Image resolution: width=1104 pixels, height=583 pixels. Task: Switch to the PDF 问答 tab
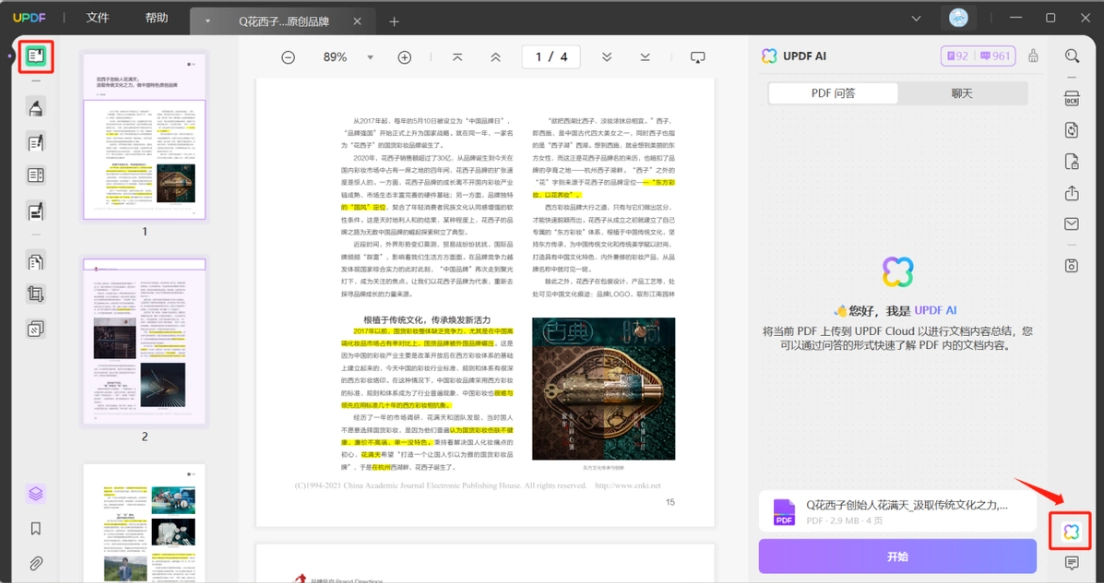tap(833, 93)
